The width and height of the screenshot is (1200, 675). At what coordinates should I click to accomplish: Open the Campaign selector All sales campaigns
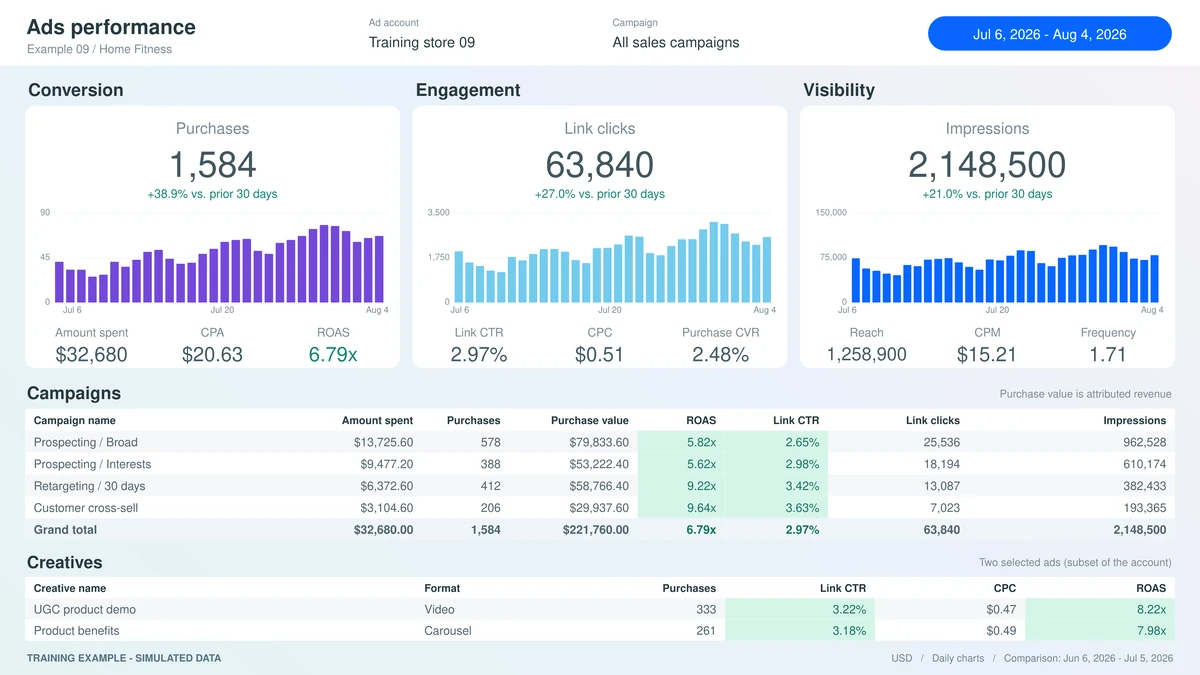coord(676,42)
